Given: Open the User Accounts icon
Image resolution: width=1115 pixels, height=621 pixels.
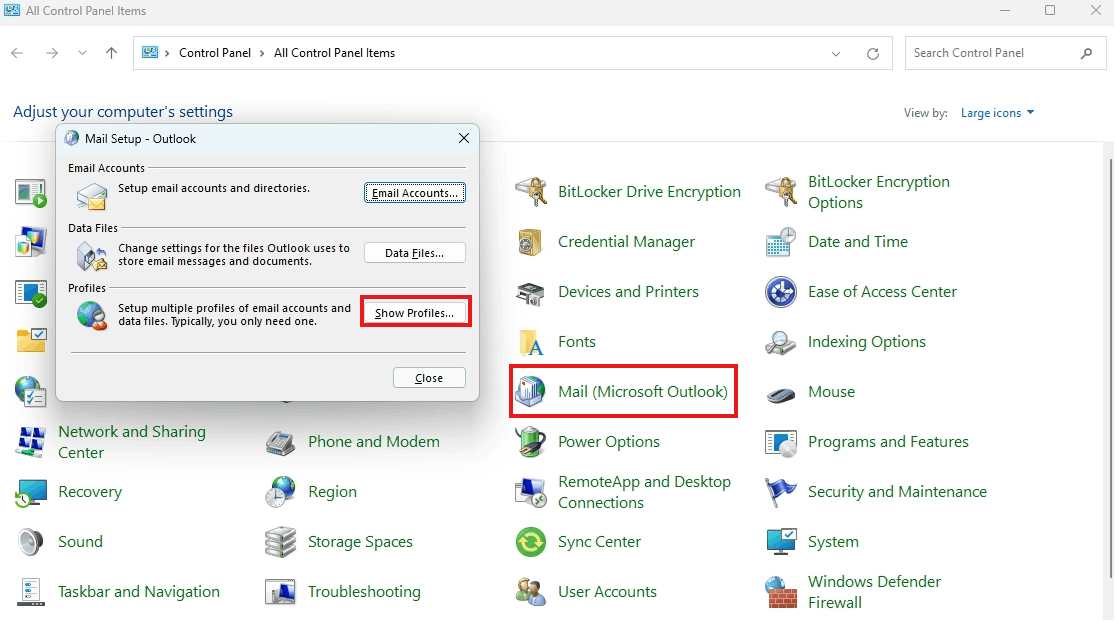Looking at the screenshot, I should pyautogui.click(x=530, y=592).
